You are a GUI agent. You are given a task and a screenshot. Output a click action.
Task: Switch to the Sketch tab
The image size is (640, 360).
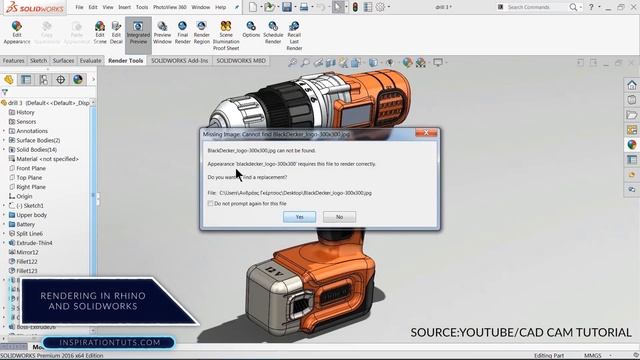point(38,60)
